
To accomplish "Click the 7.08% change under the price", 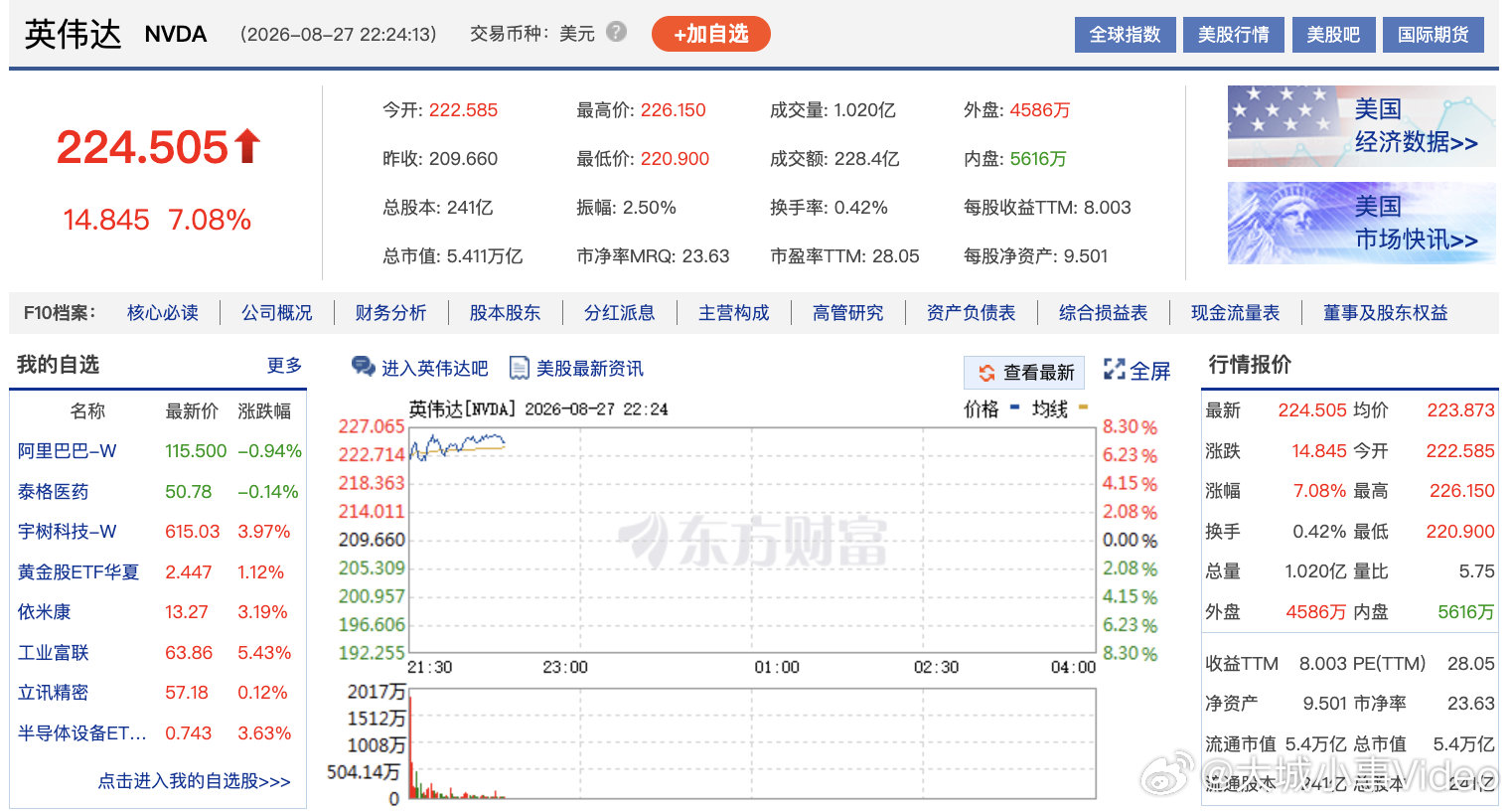I will [210, 220].
